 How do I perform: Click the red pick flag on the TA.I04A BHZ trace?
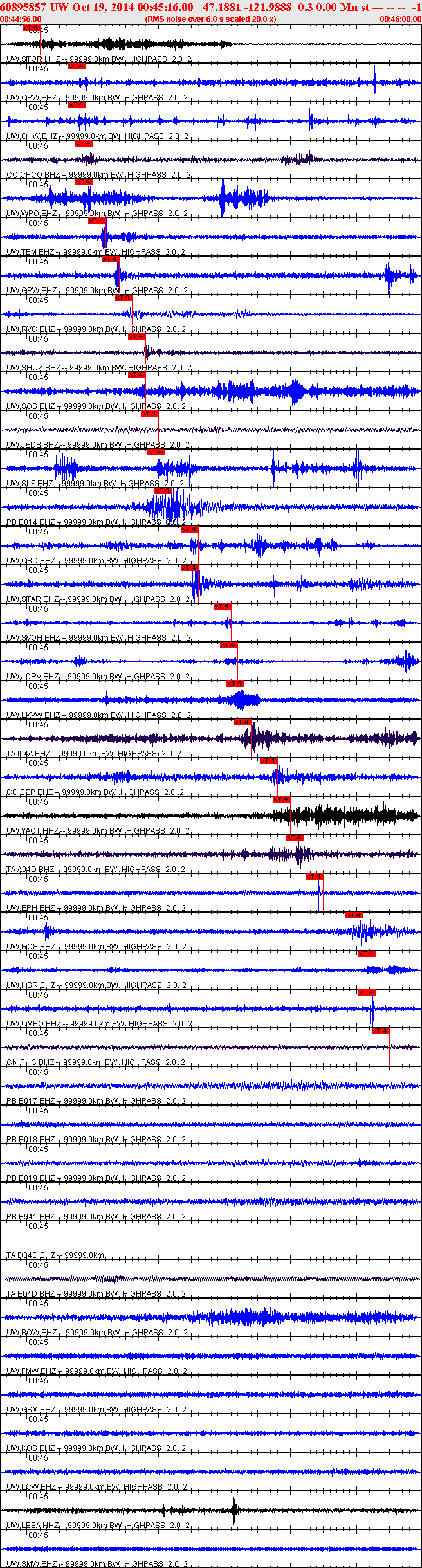pyautogui.click(x=243, y=722)
